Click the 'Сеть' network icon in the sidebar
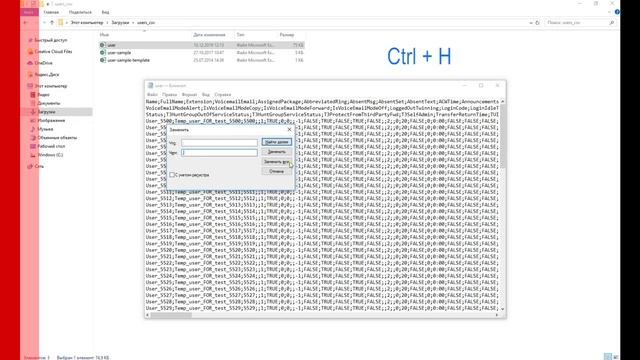The image size is (640, 360). click(30, 167)
